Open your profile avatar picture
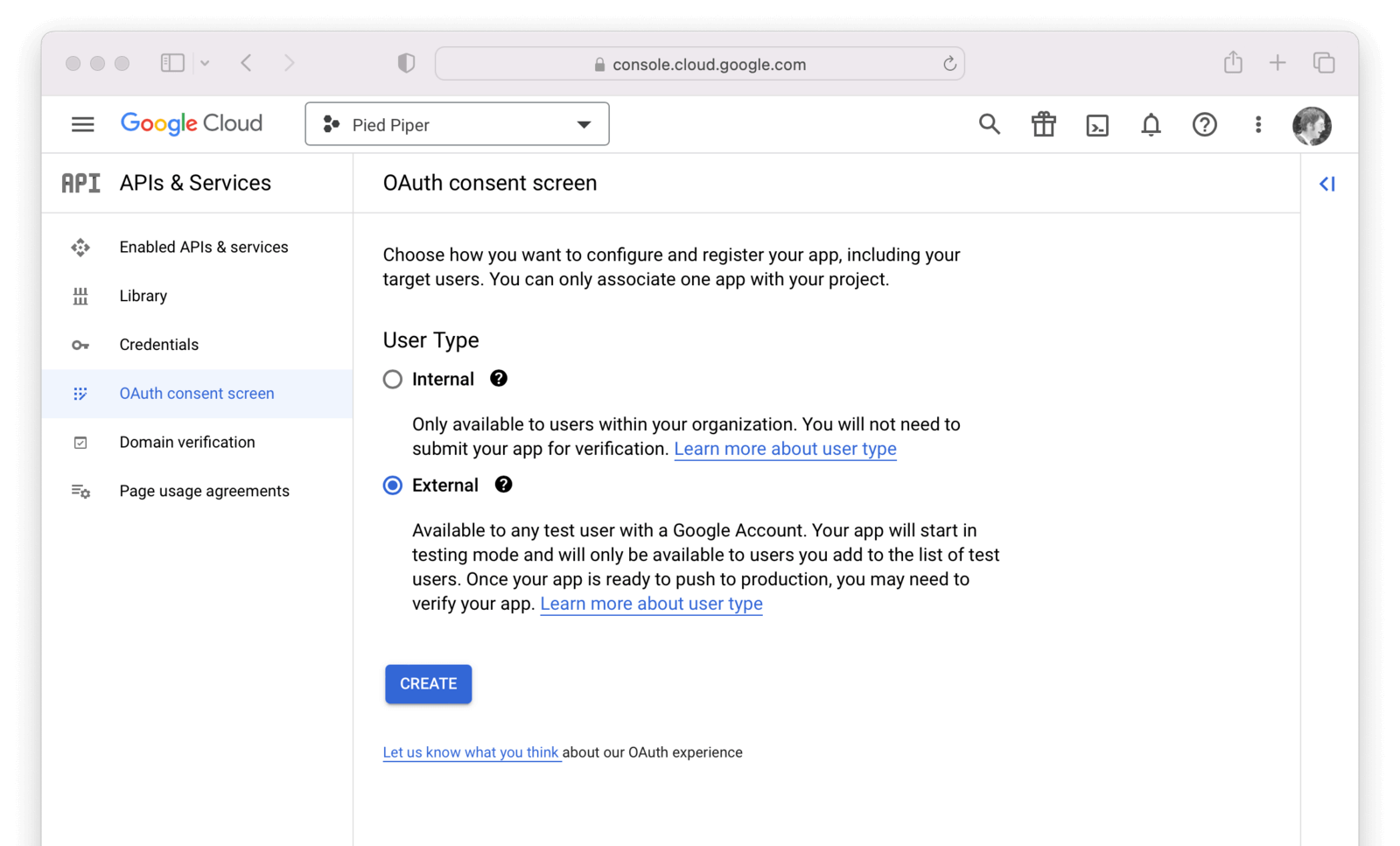The width and height of the screenshot is (1400, 846). tap(1313, 125)
